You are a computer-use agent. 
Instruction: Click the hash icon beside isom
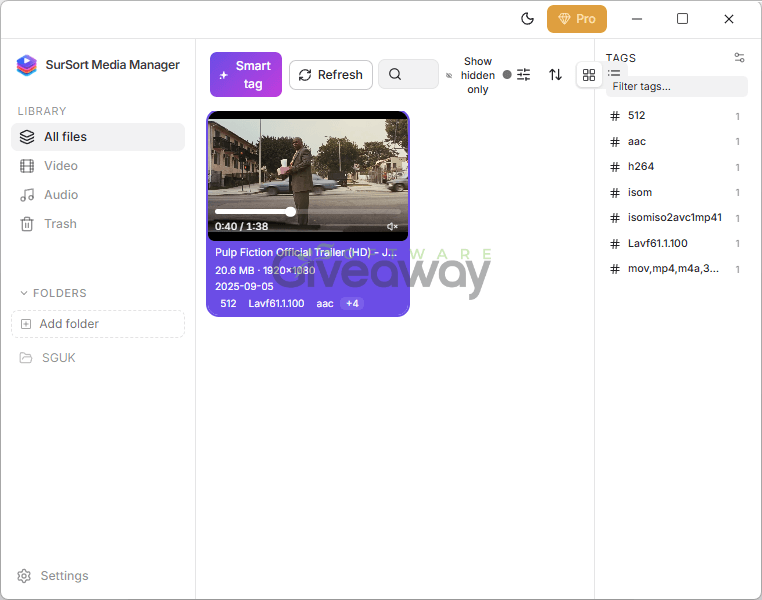[x=615, y=193]
